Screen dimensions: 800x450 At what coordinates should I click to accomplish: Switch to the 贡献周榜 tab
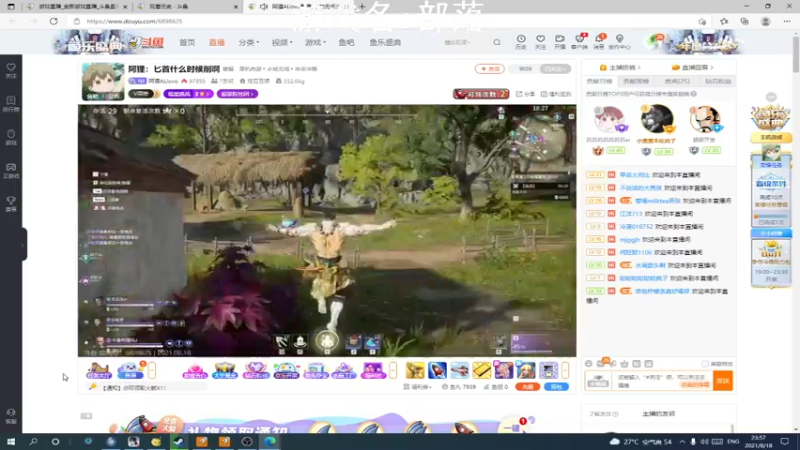pyautogui.click(x=636, y=81)
